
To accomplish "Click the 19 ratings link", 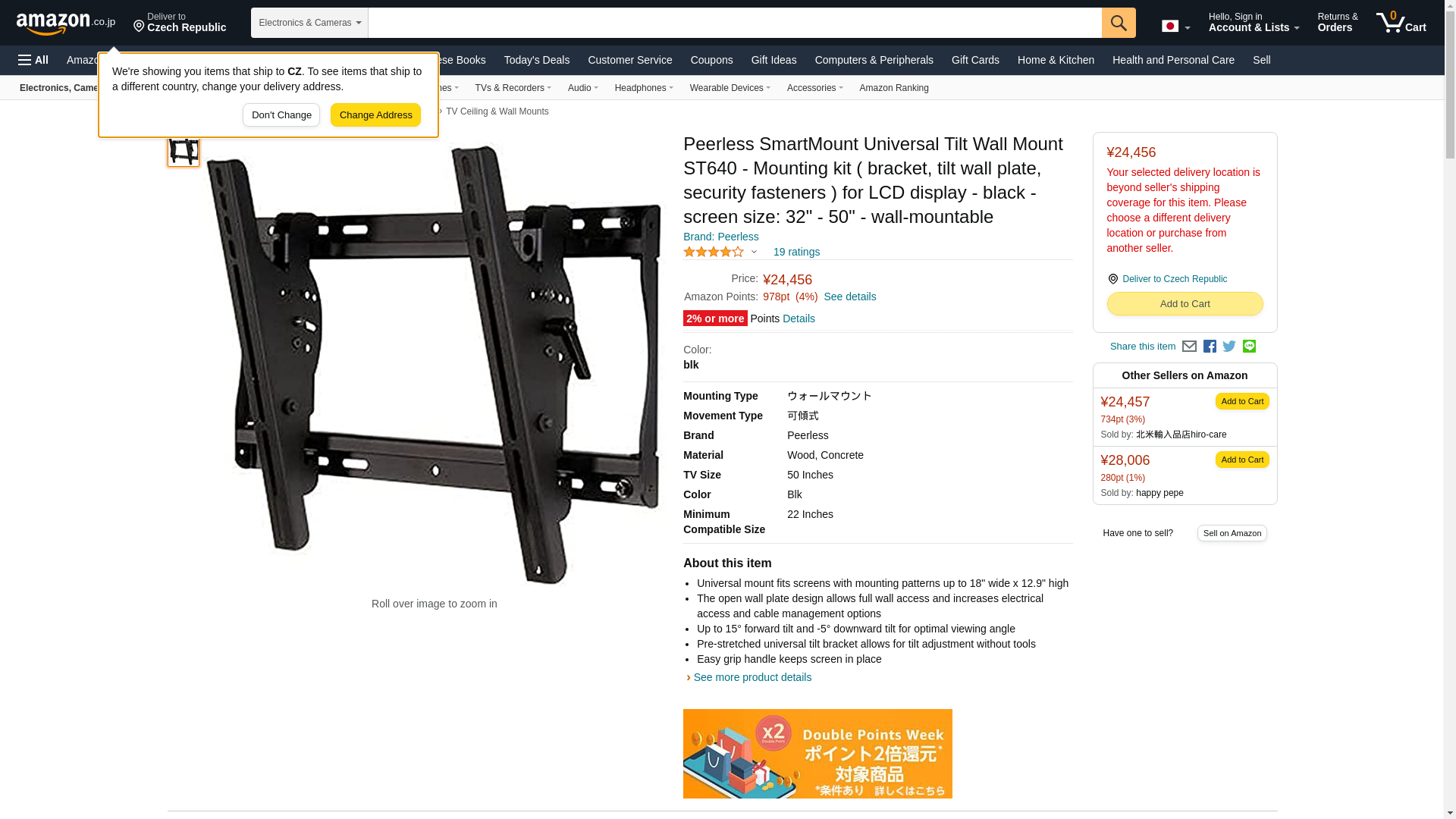I will click(x=796, y=252).
